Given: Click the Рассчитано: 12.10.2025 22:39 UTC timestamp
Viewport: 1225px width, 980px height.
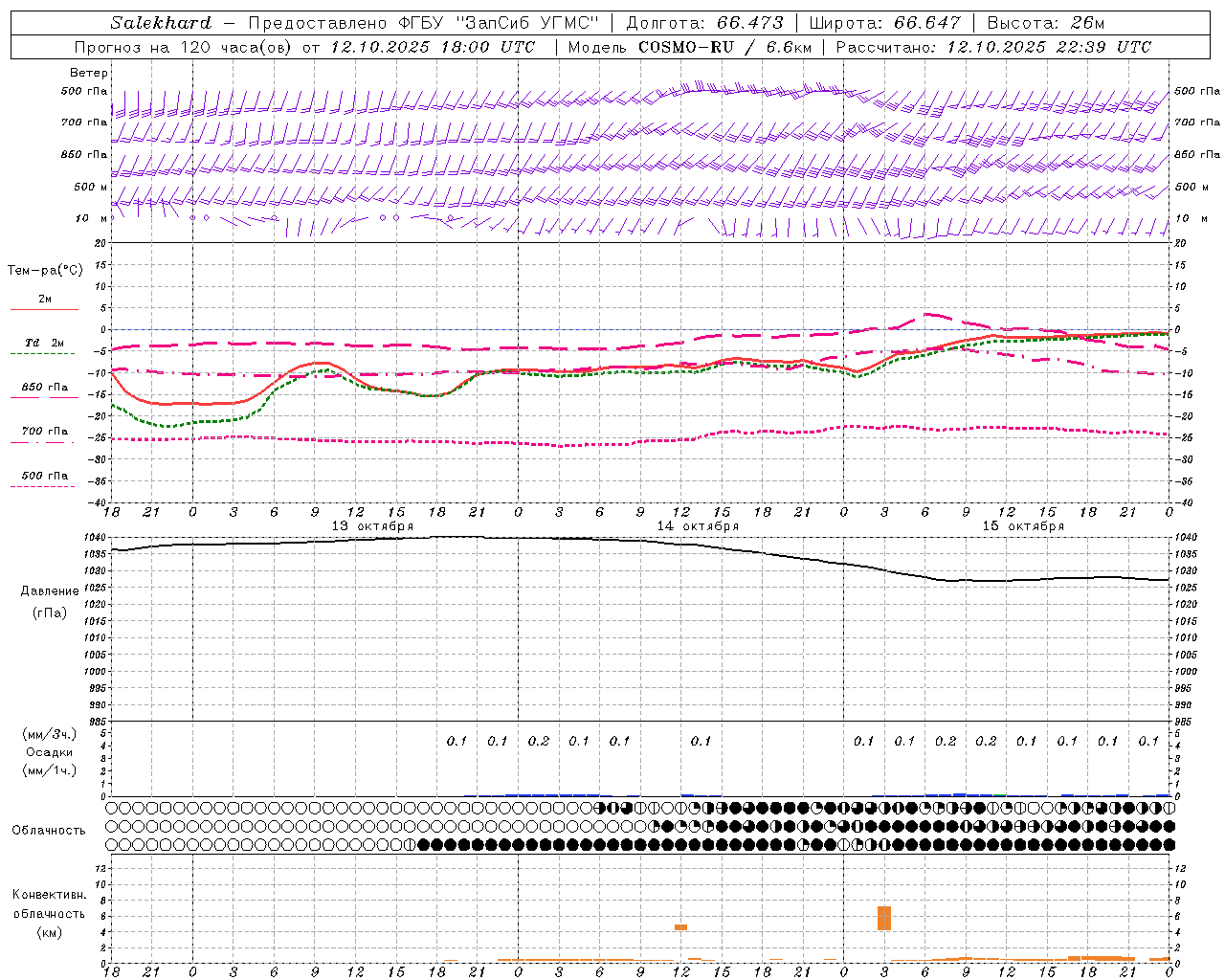Looking at the screenshot, I should 993,47.
